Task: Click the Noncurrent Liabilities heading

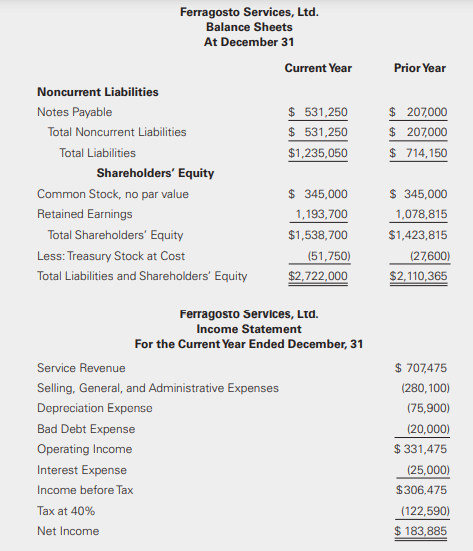Action: point(98,92)
